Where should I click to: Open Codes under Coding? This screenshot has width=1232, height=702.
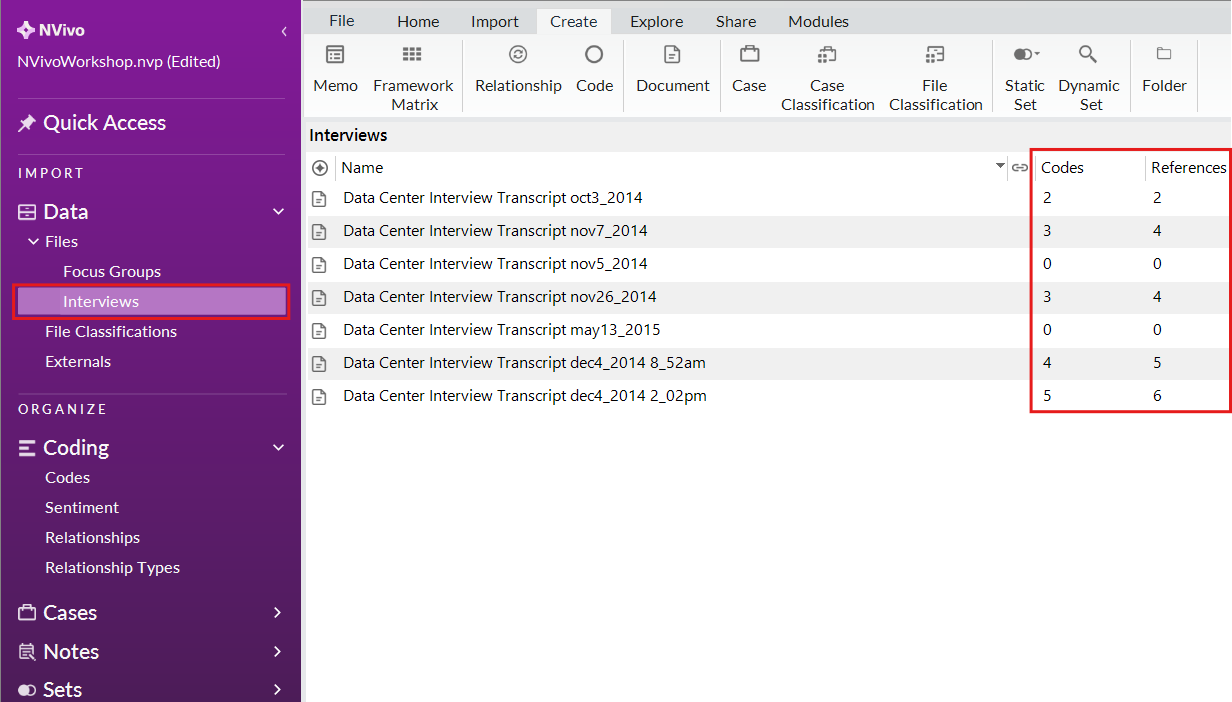(x=67, y=478)
